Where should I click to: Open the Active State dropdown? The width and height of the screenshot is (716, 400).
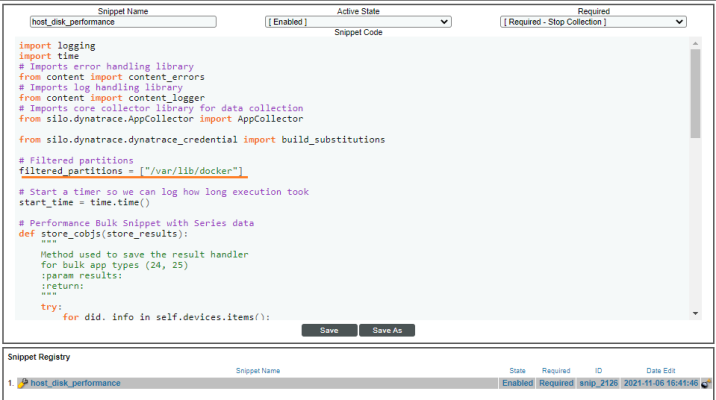358,22
